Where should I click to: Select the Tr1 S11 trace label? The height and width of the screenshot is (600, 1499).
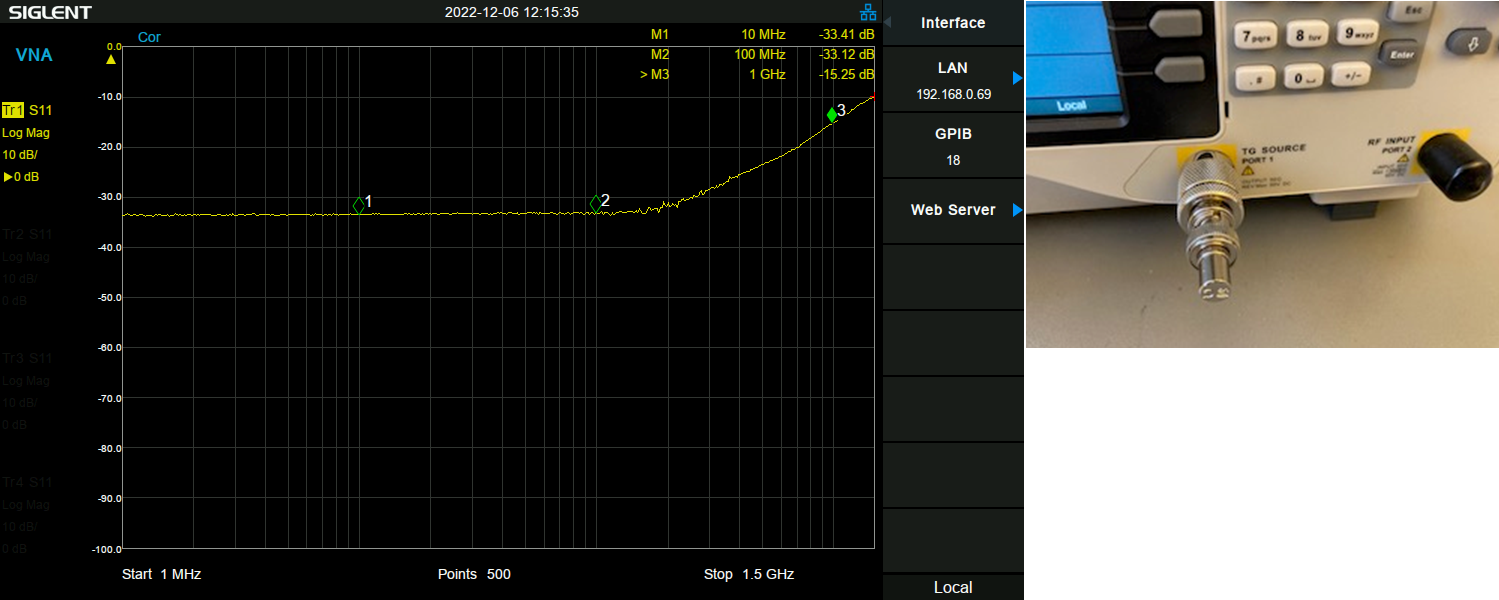click(x=27, y=110)
